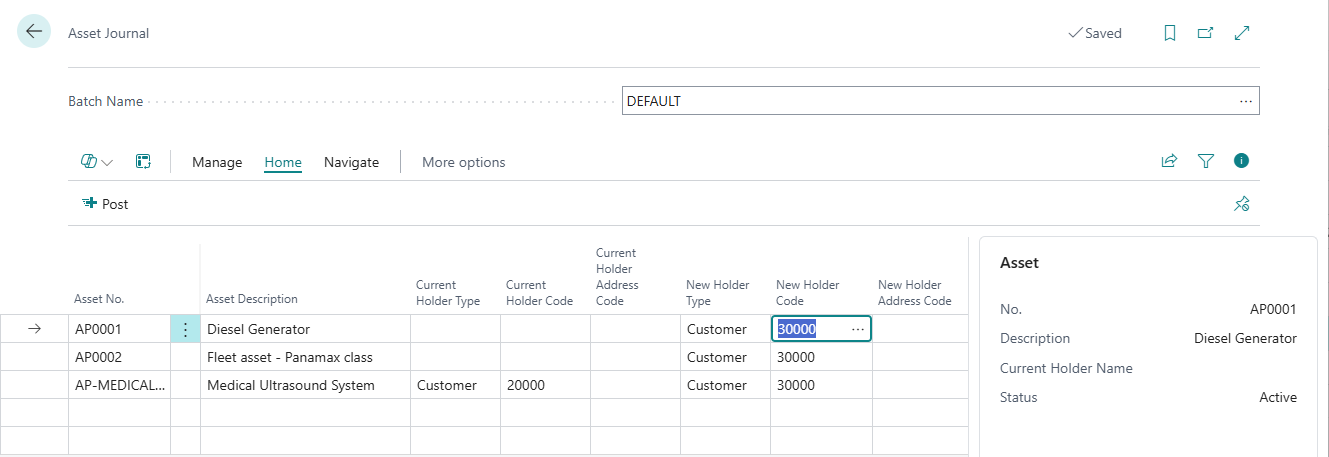
Task: Click the share icon
Action: [1169, 161]
